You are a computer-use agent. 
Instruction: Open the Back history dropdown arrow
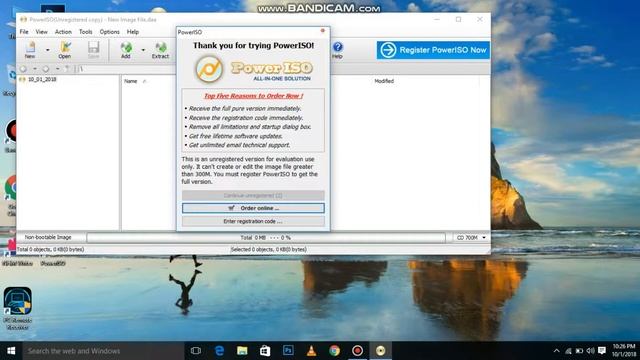point(35,69)
